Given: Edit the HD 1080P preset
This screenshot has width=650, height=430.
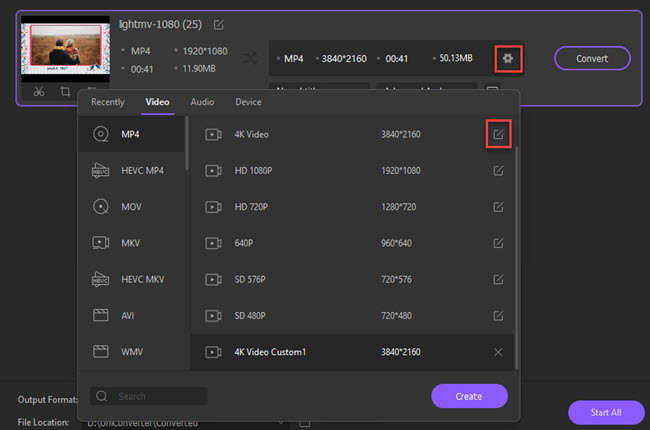Looking at the screenshot, I should [x=498, y=170].
